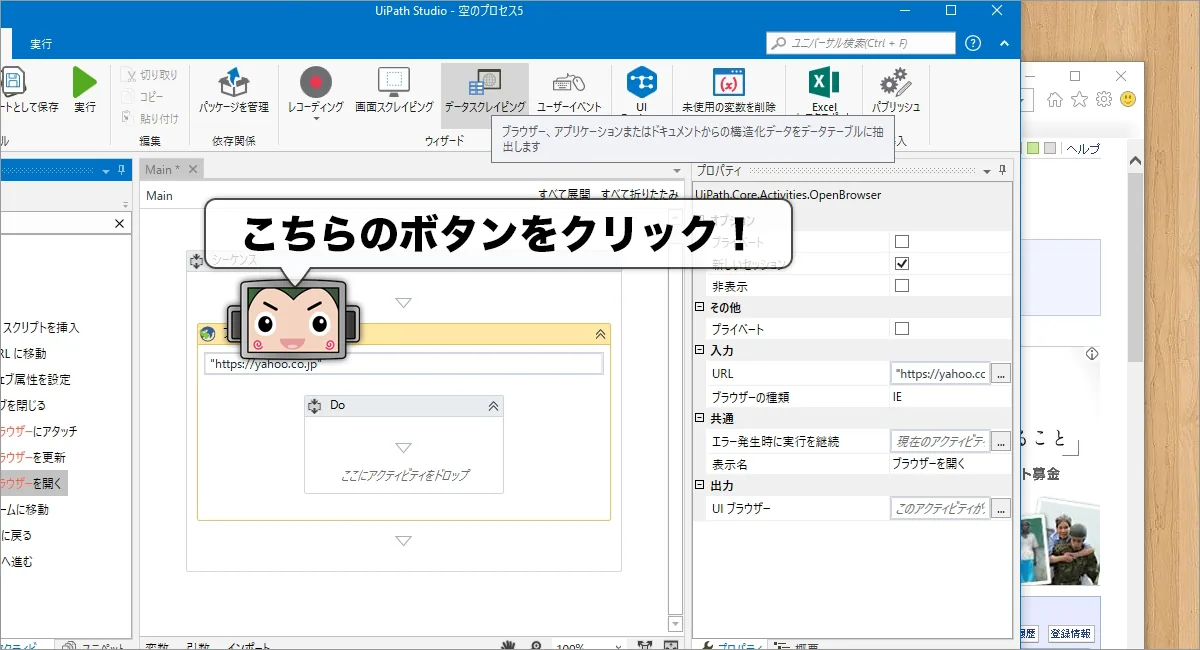
Task: Open the designer tab list dropdown arrow
Action: tap(677, 171)
